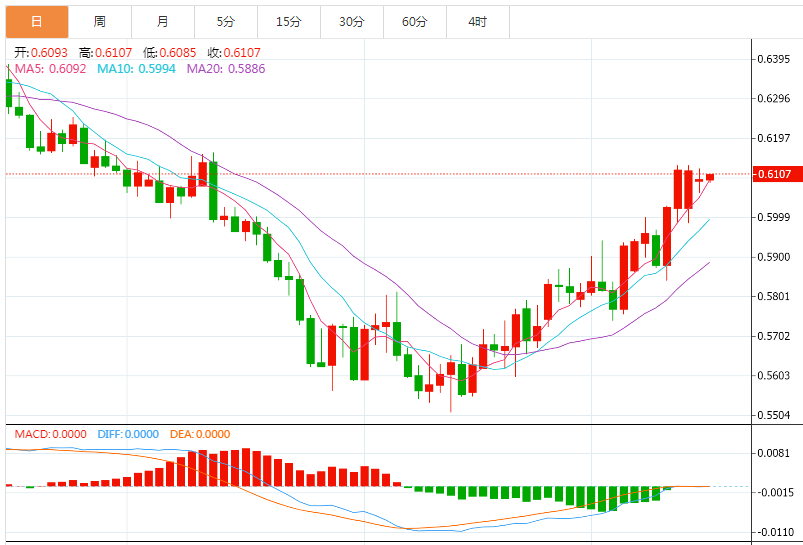Switch to the 周 weekly tab

pos(100,22)
